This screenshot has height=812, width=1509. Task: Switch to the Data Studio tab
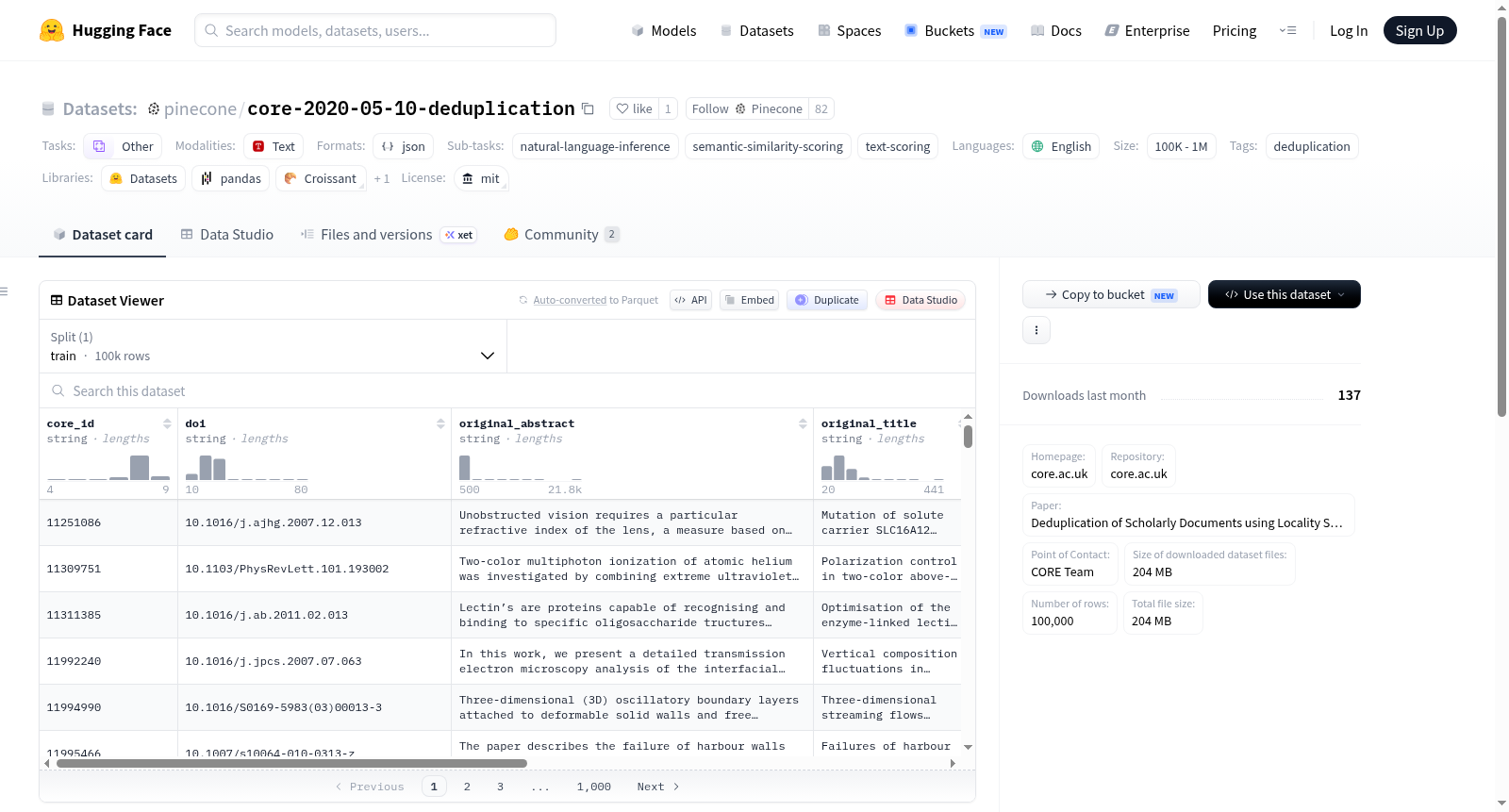click(x=227, y=235)
